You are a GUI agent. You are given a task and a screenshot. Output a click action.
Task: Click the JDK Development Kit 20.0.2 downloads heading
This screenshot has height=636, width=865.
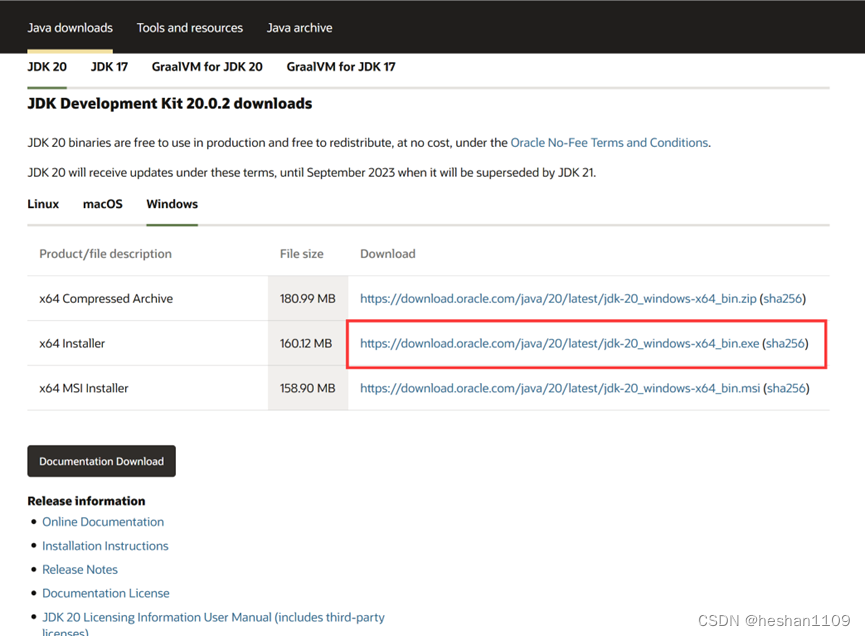[x=170, y=104]
